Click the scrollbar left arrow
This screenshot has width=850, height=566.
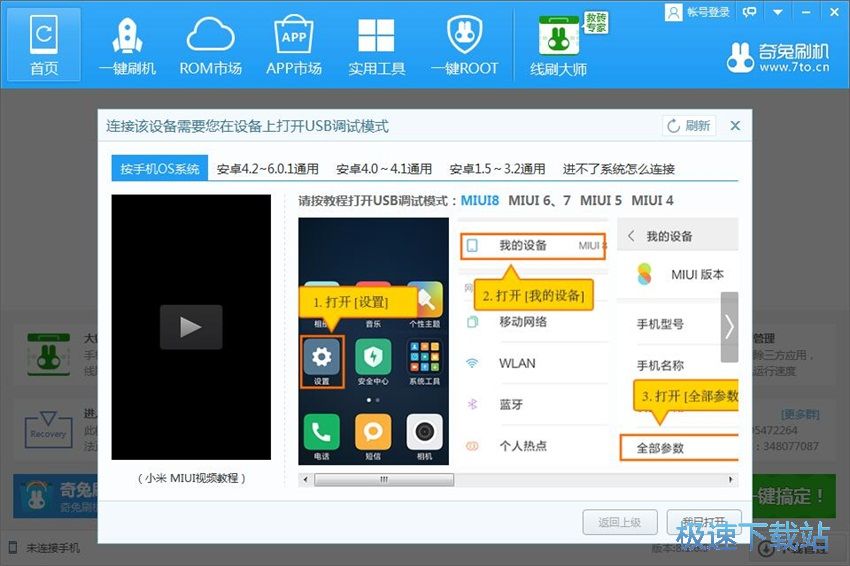point(306,479)
